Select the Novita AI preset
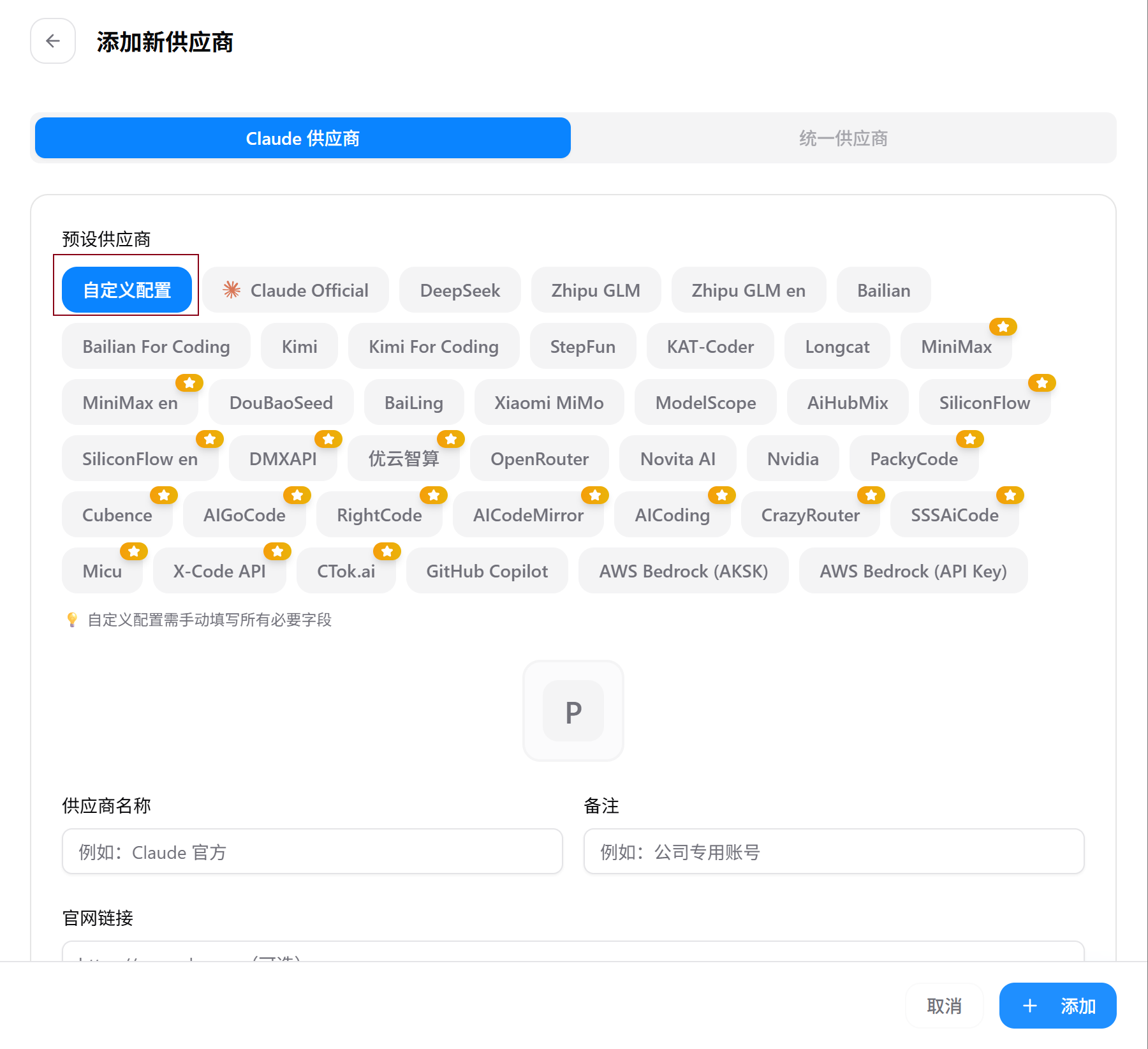 point(678,459)
